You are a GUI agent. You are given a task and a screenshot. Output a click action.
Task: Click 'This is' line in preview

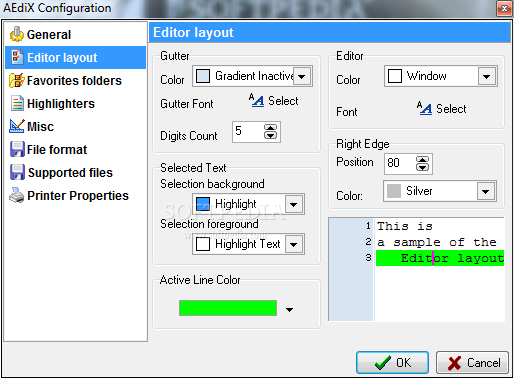(405, 226)
